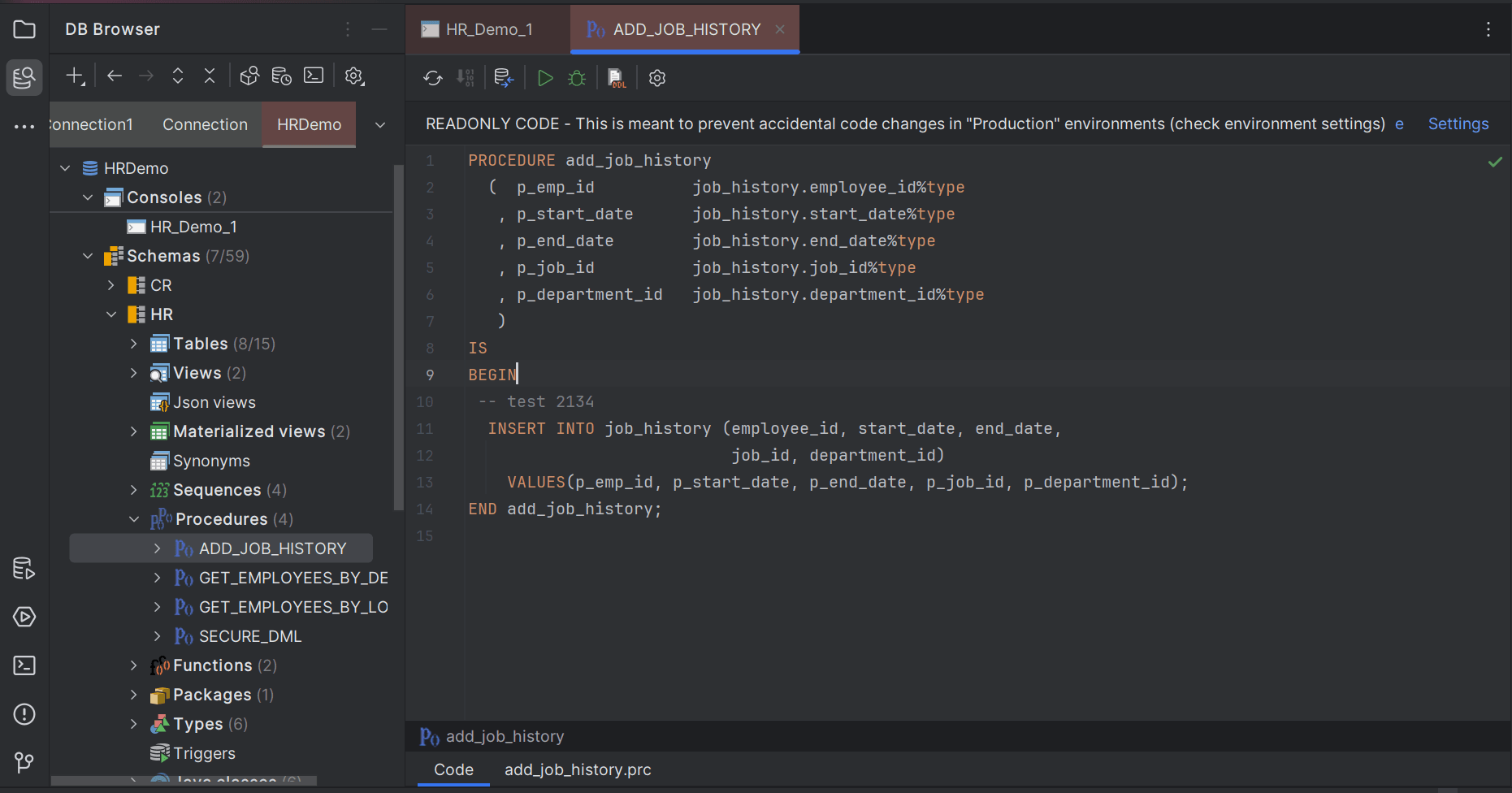The width and height of the screenshot is (1512, 793).
Task: Switch to the HR_Demo_1 editor tab
Action: [487, 29]
